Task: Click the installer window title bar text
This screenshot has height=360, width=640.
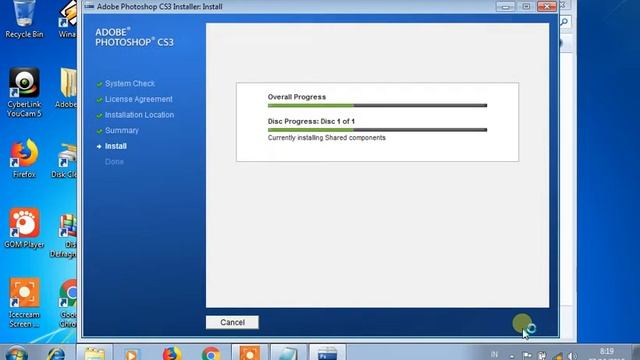Action: point(160,7)
